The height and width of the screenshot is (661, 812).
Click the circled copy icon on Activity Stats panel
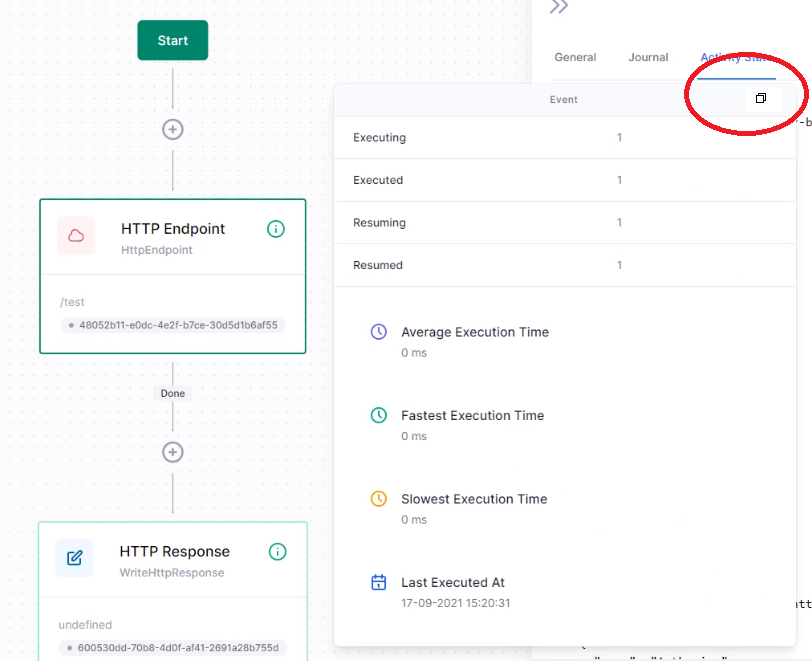761,98
